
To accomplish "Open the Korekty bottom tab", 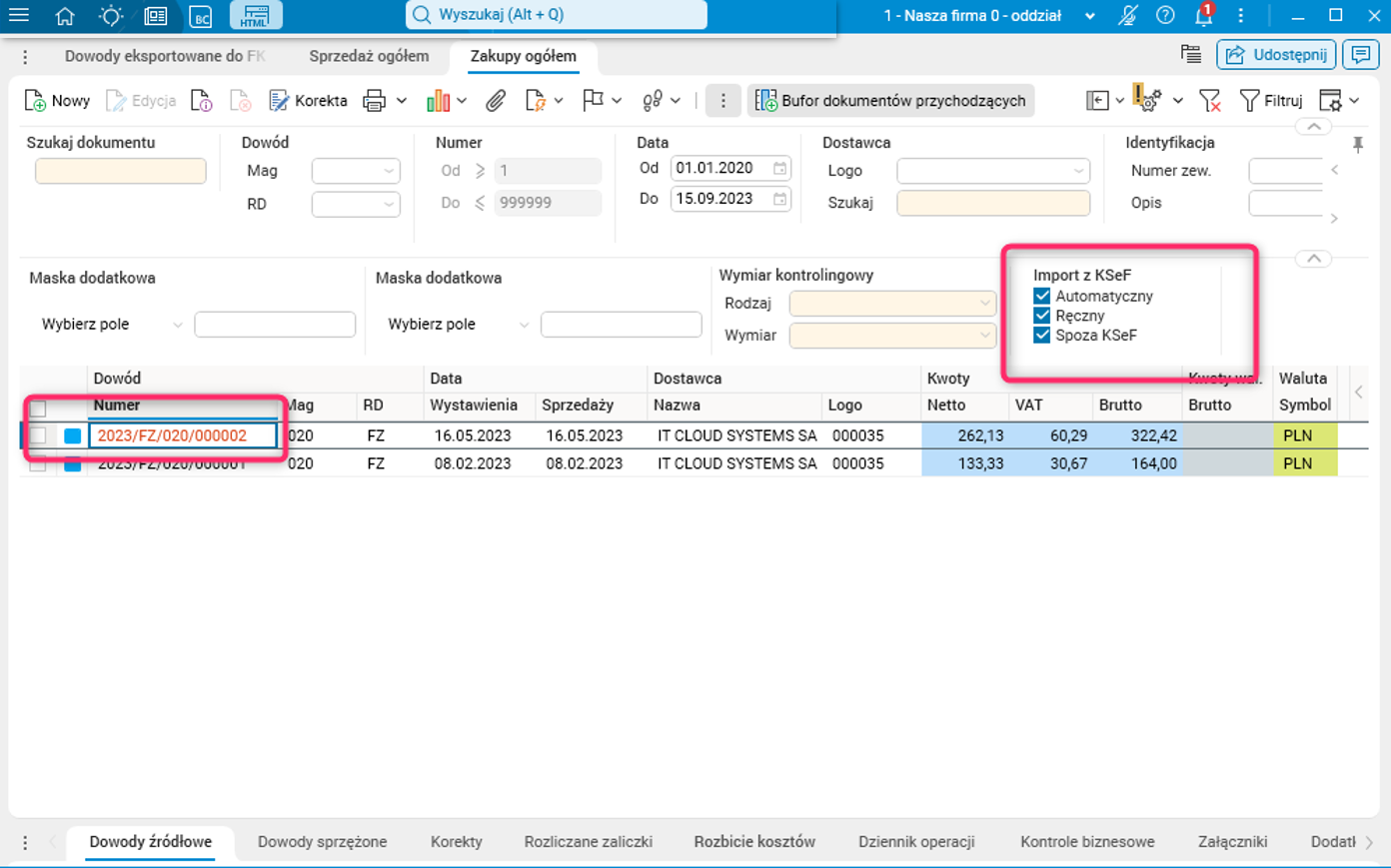I will point(457,842).
